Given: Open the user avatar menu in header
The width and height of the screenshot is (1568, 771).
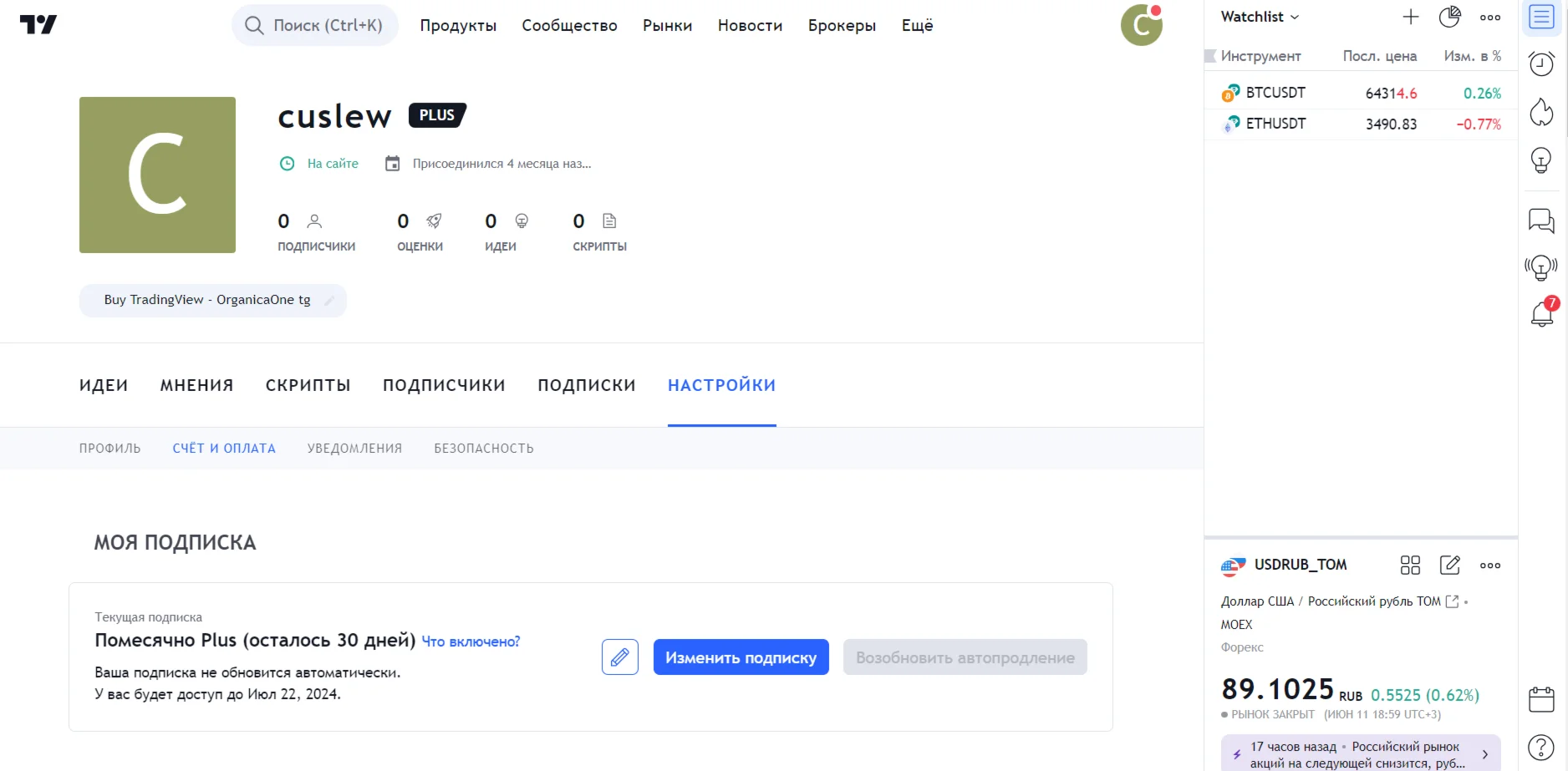Looking at the screenshot, I should [1142, 25].
